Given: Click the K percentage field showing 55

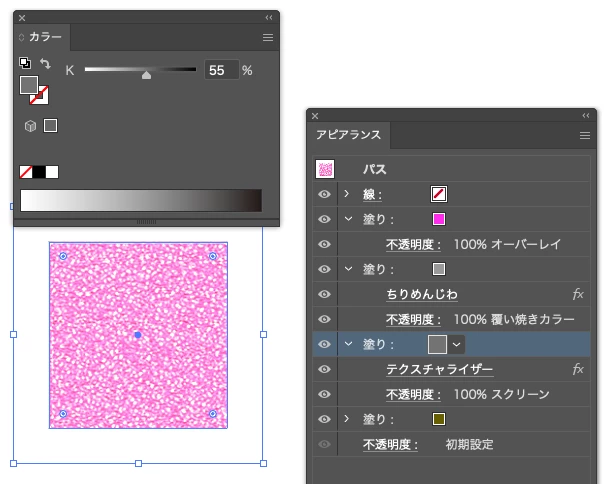Looking at the screenshot, I should [x=221, y=70].
